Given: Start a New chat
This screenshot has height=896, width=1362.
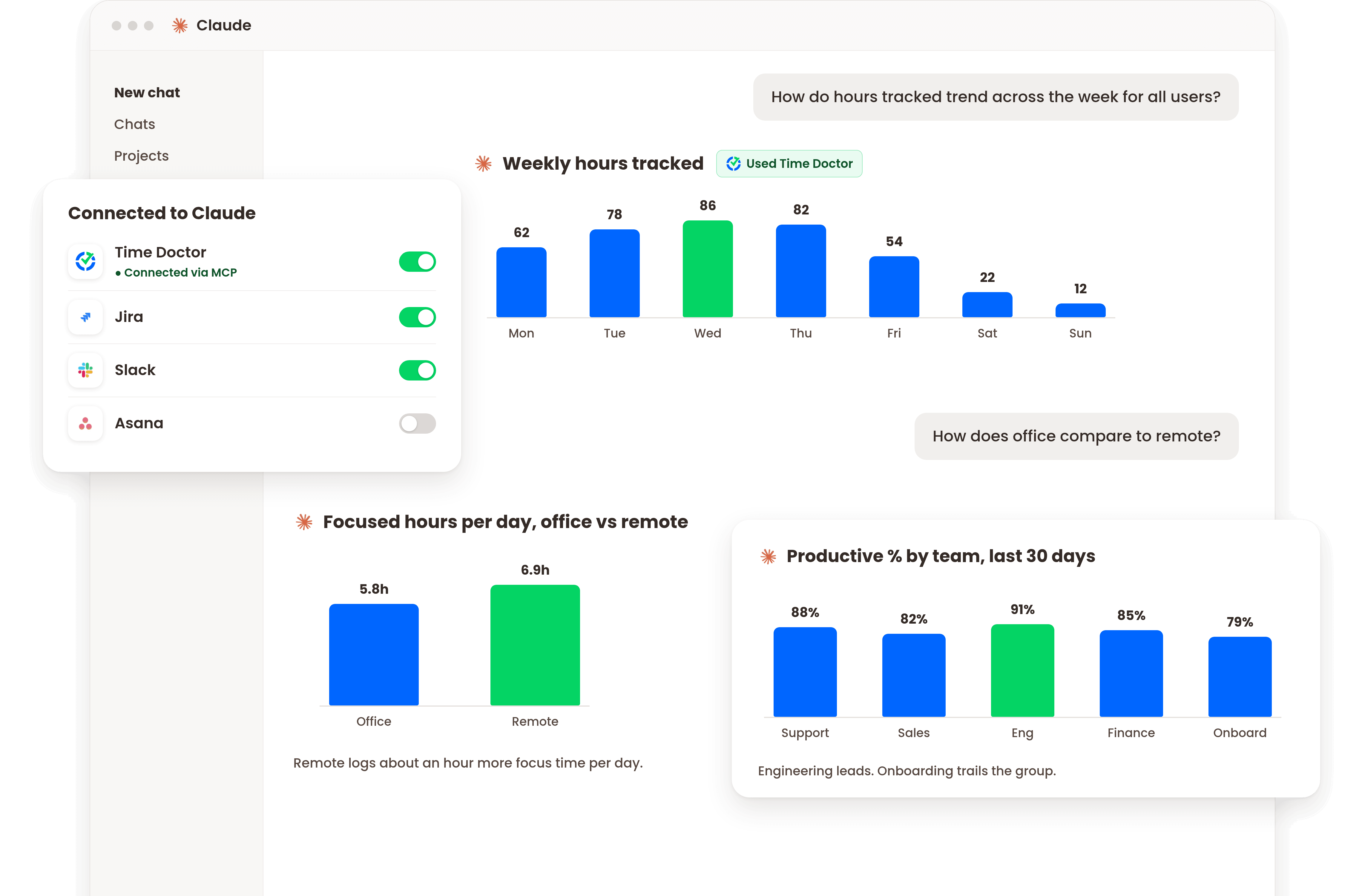Looking at the screenshot, I should [147, 93].
